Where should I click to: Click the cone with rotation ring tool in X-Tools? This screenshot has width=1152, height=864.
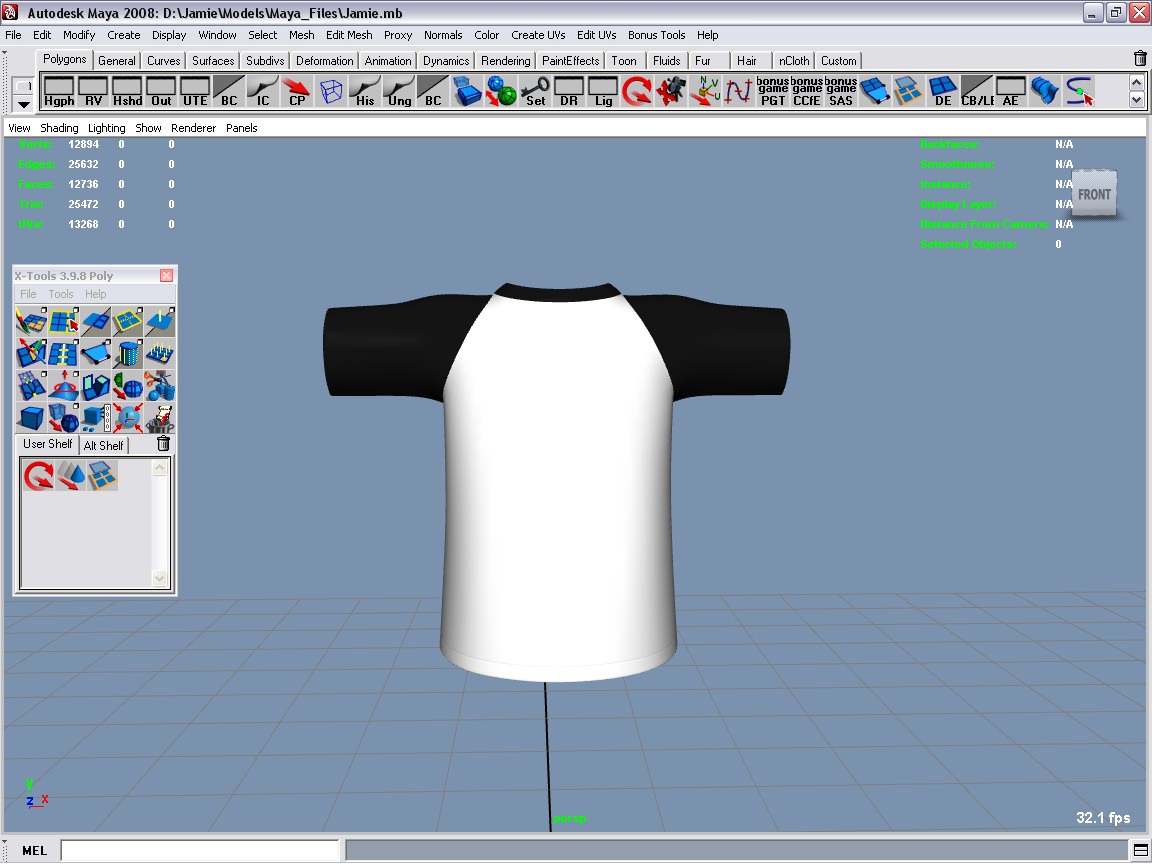click(x=63, y=386)
